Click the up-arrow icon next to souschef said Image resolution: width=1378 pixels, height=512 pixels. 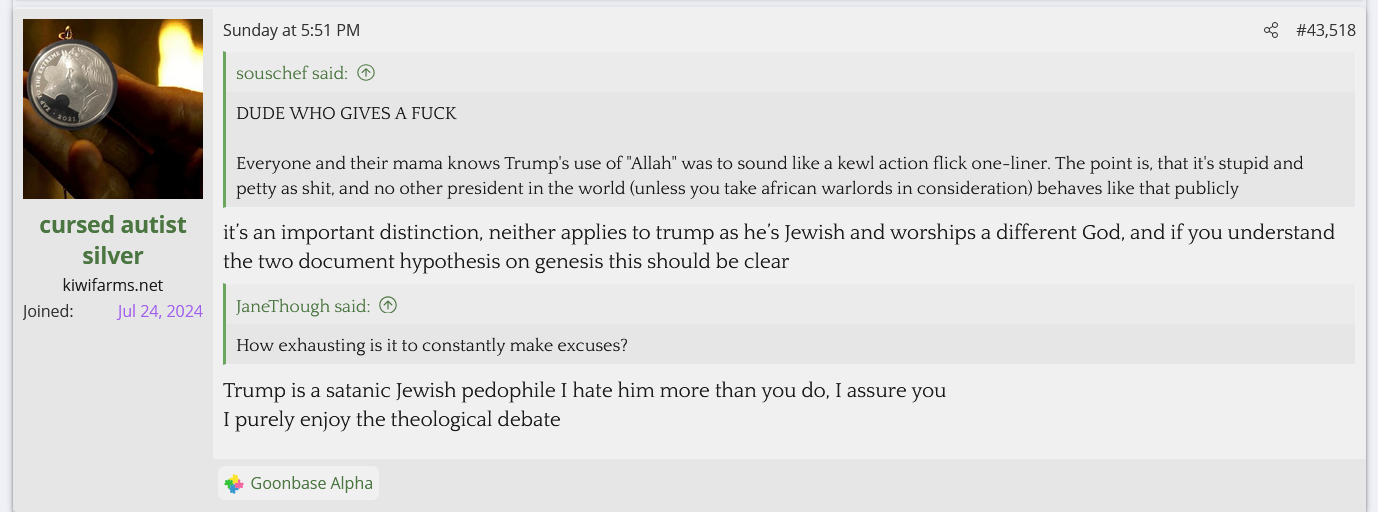click(366, 73)
